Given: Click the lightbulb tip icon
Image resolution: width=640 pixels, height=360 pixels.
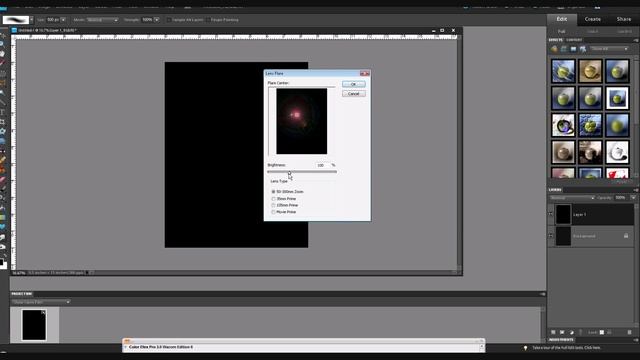Looking at the screenshot, I should pyautogui.click(x=525, y=348).
